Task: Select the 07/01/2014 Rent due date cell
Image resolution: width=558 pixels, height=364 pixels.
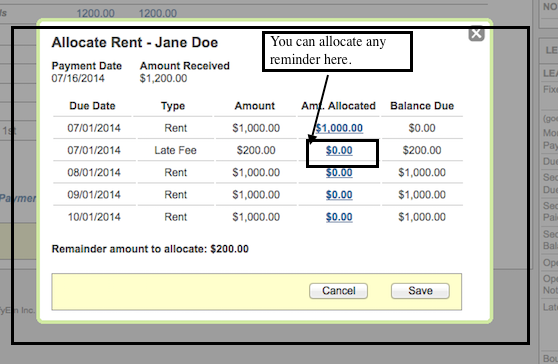Action: [94, 128]
